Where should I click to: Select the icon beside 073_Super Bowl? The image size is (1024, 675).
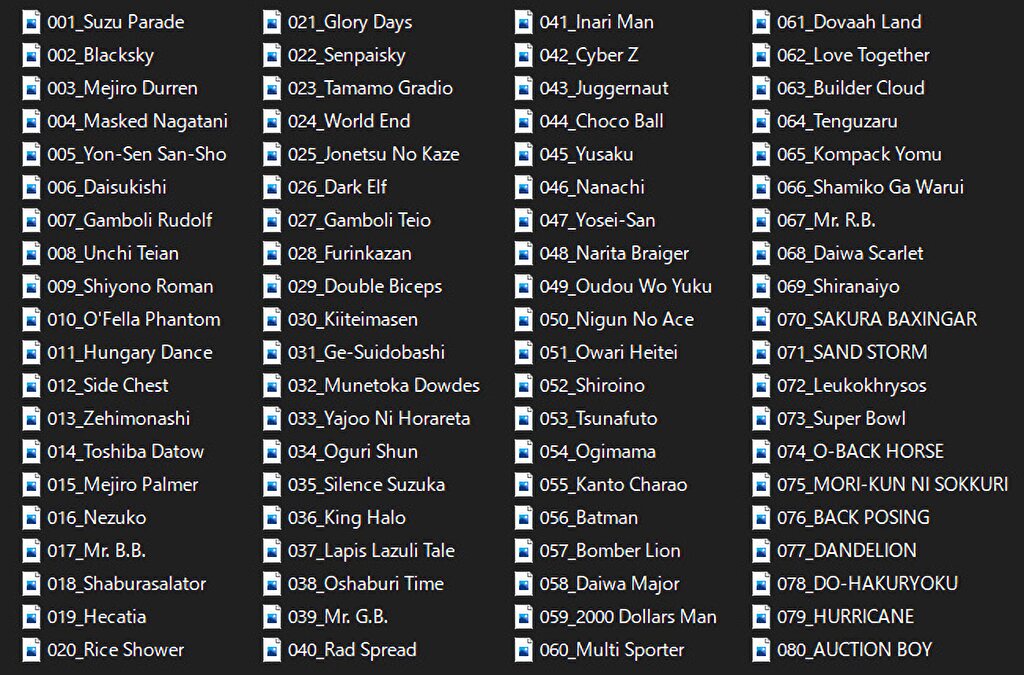[x=761, y=420]
